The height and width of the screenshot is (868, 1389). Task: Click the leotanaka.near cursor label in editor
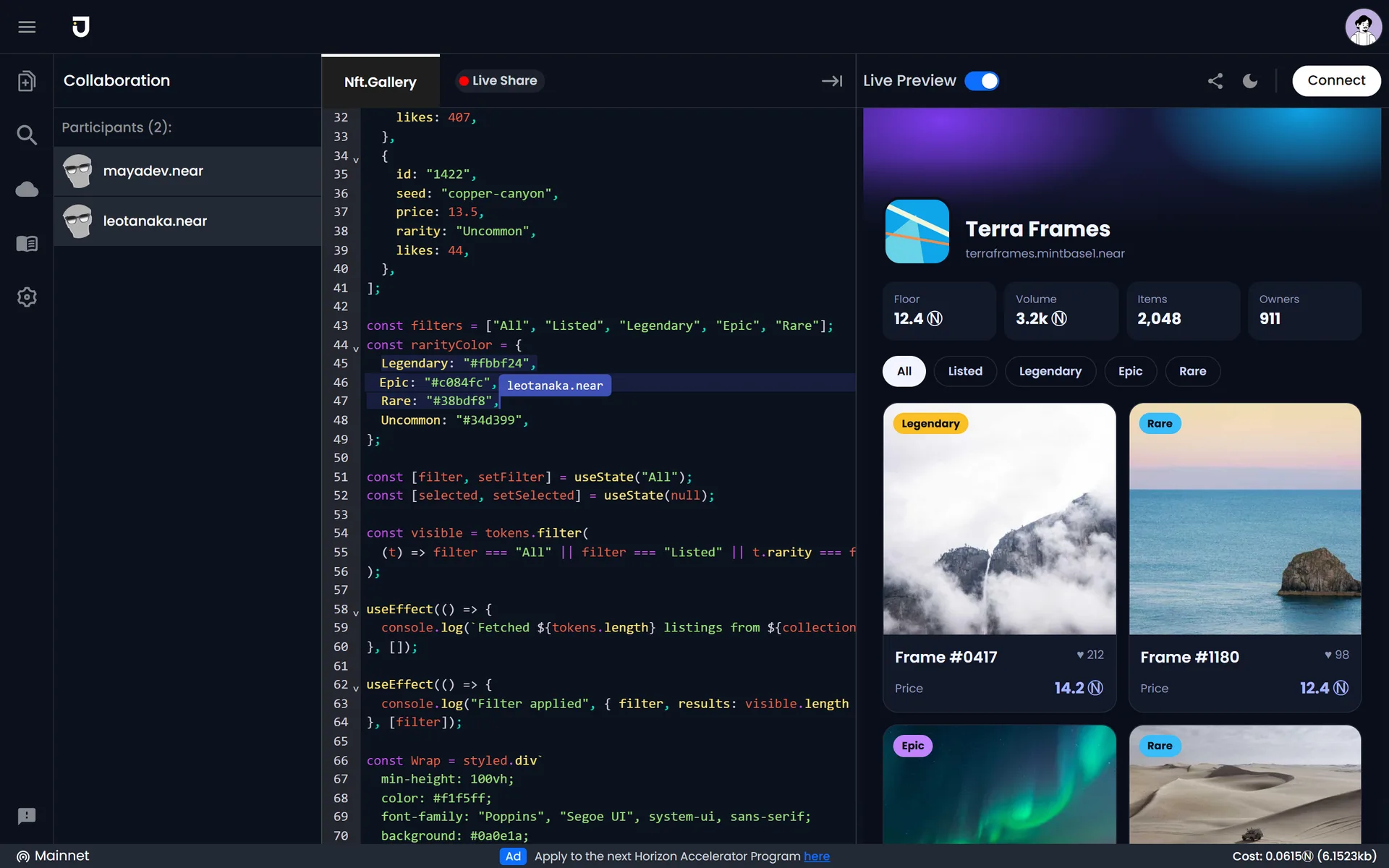555,386
